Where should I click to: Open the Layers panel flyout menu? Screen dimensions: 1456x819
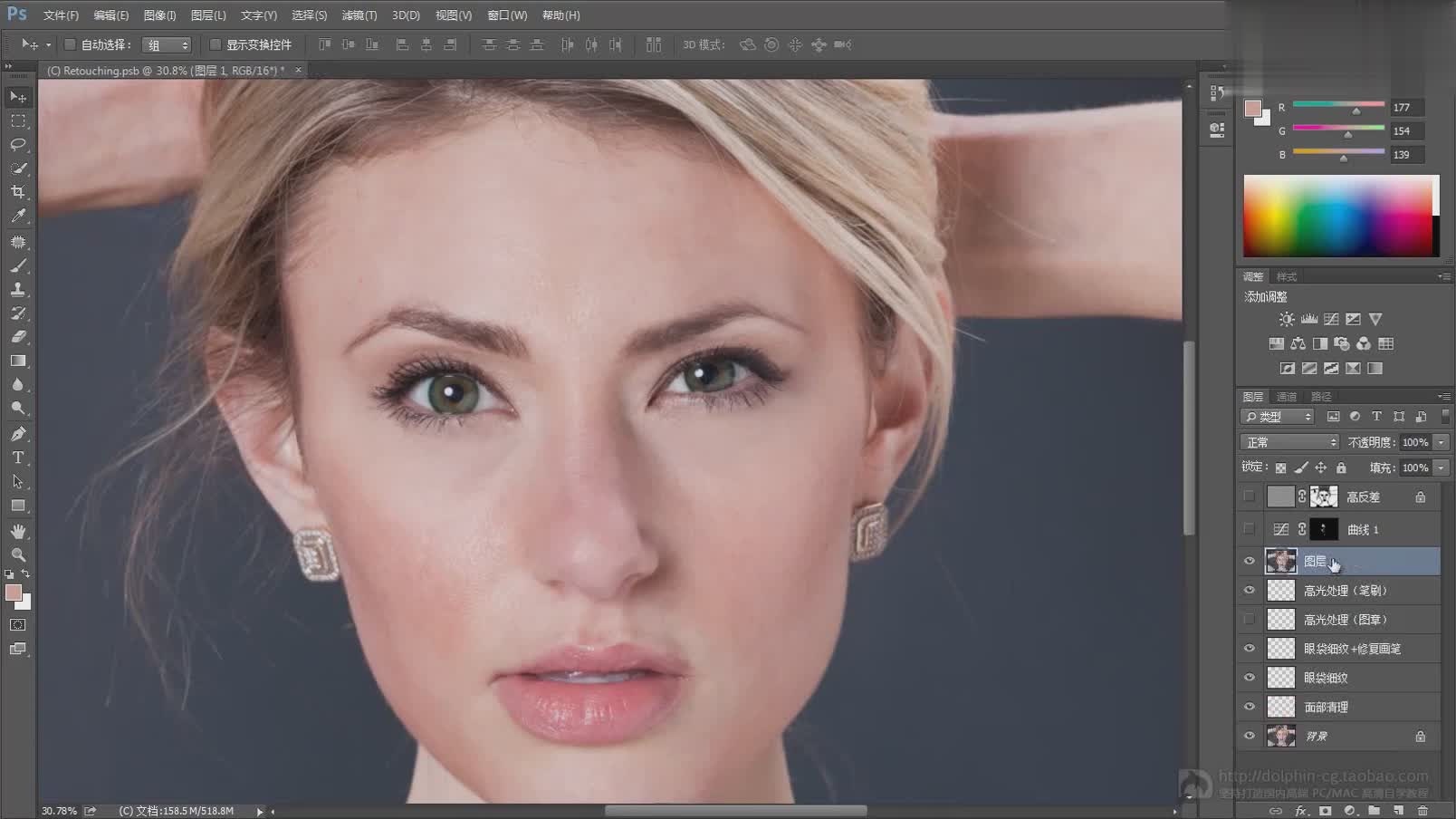[1443, 397]
